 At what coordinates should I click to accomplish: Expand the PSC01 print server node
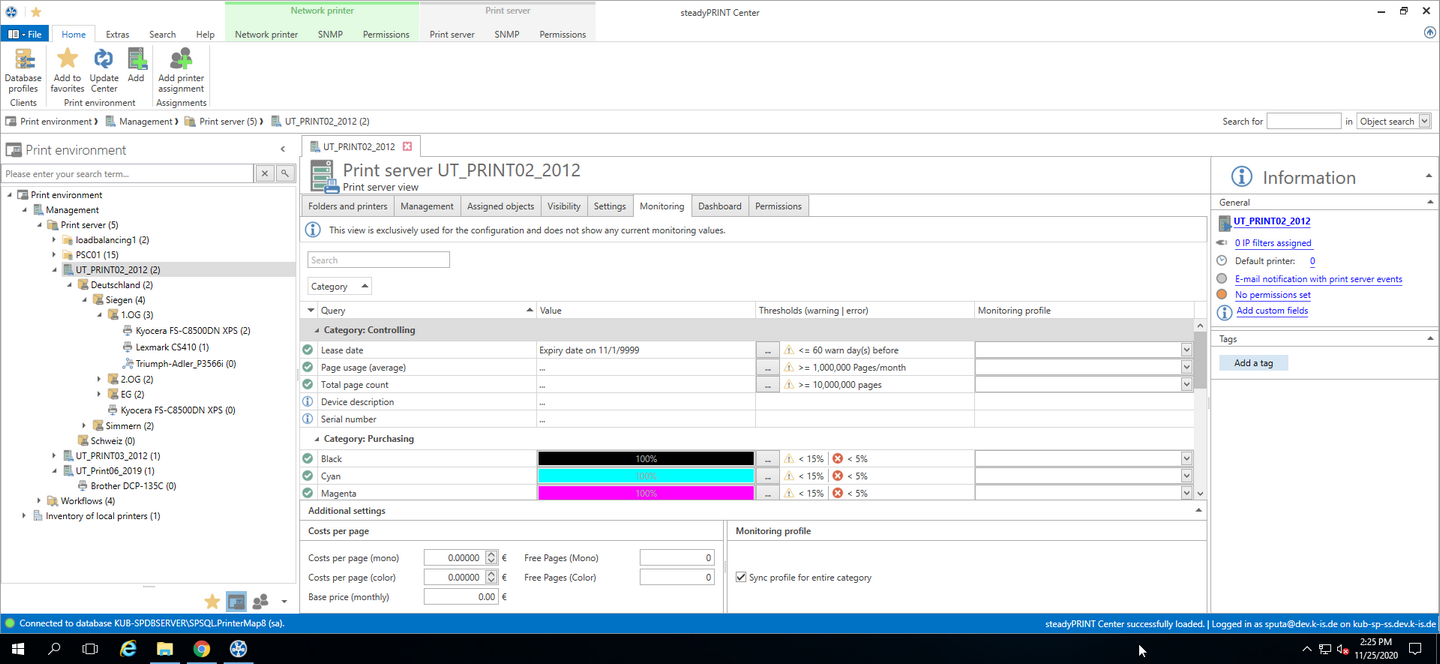(55, 255)
